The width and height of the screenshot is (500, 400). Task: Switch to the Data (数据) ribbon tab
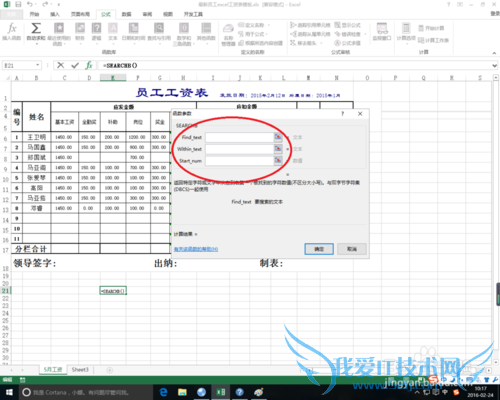coord(126,14)
